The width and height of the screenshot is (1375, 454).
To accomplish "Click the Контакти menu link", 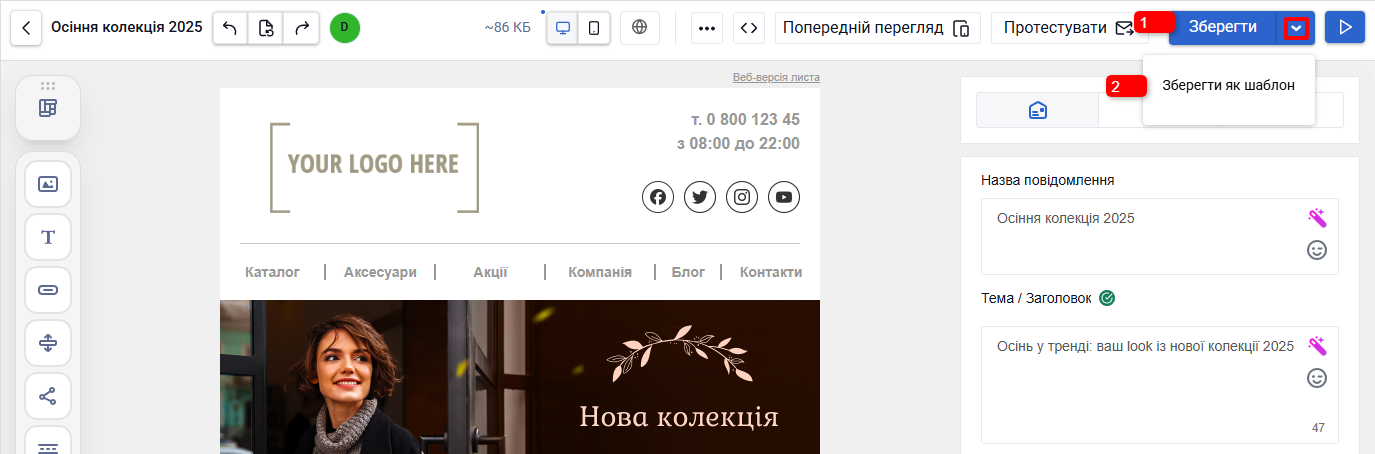I will coord(771,272).
